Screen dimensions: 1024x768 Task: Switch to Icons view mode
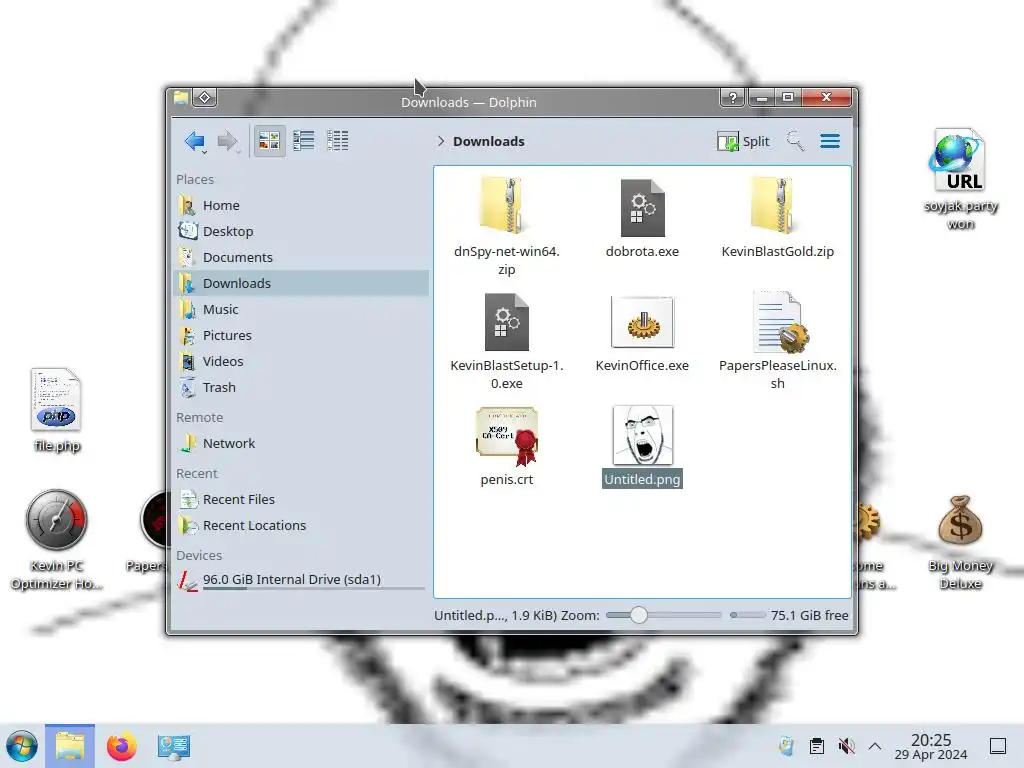[x=269, y=140]
